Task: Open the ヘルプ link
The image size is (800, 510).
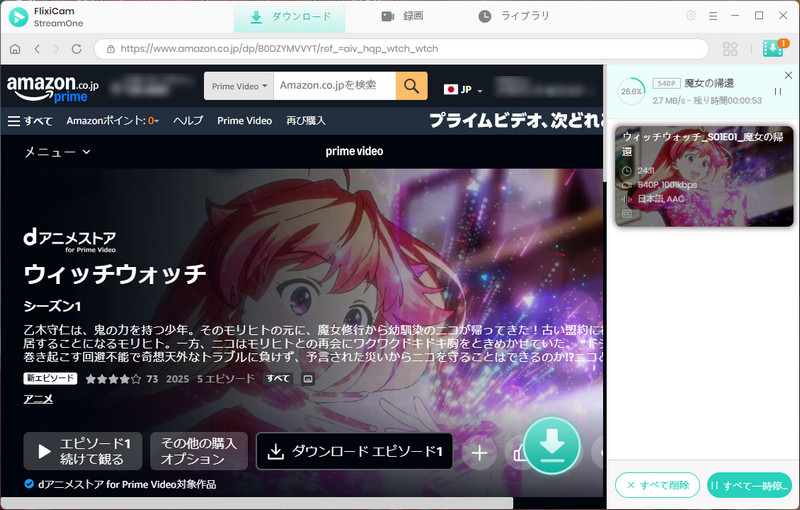Action: coord(188,121)
